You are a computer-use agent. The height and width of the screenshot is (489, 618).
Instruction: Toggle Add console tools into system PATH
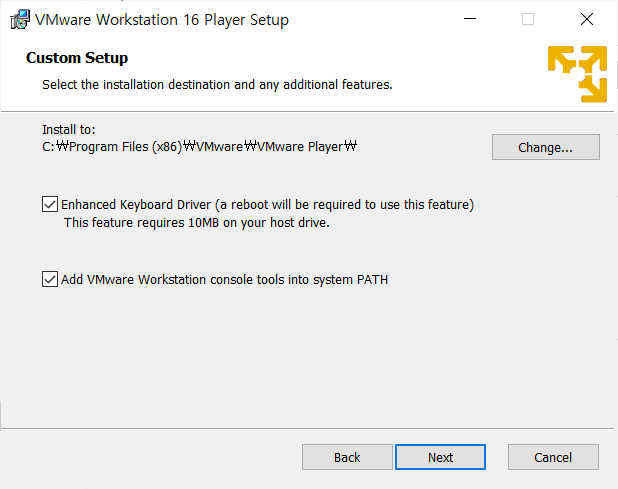(50, 279)
